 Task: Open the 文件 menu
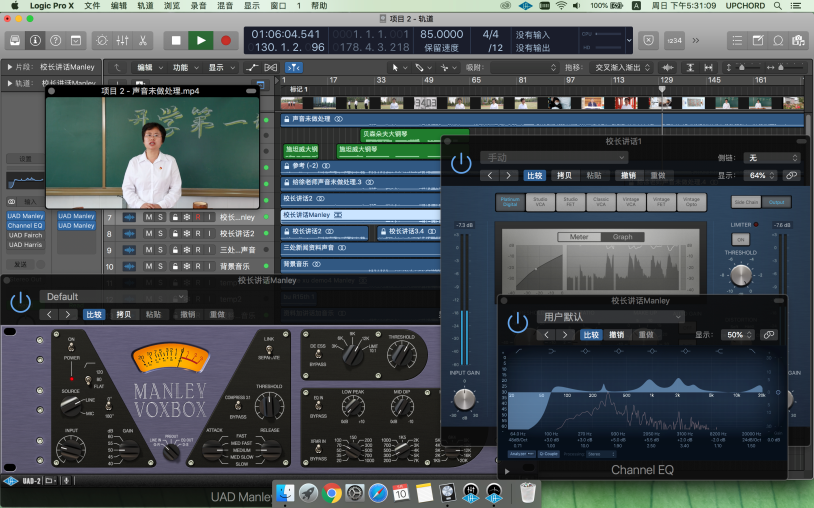point(92,6)
